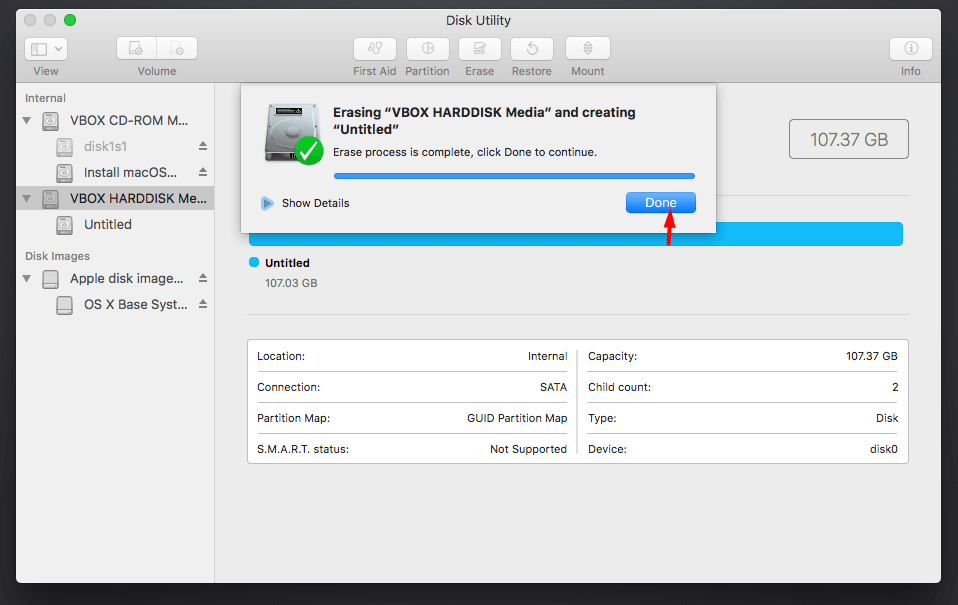
Task: Eject the Apple disk image
Action: [x=203, y=279]
